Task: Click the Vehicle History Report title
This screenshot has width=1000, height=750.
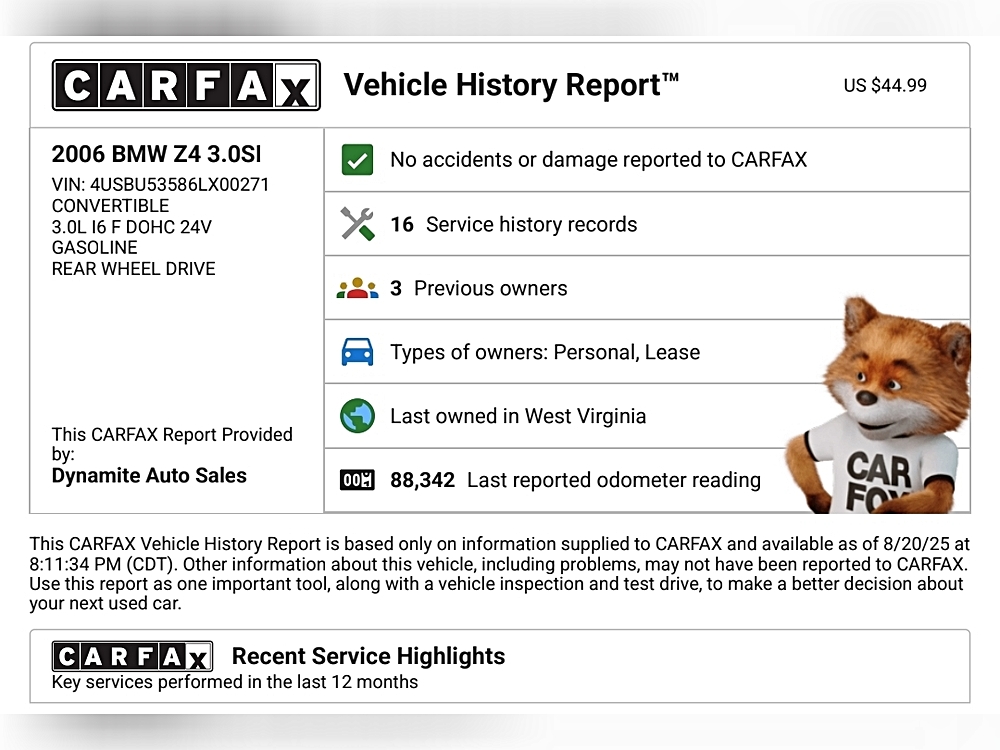Action: [x=511, y=85]
